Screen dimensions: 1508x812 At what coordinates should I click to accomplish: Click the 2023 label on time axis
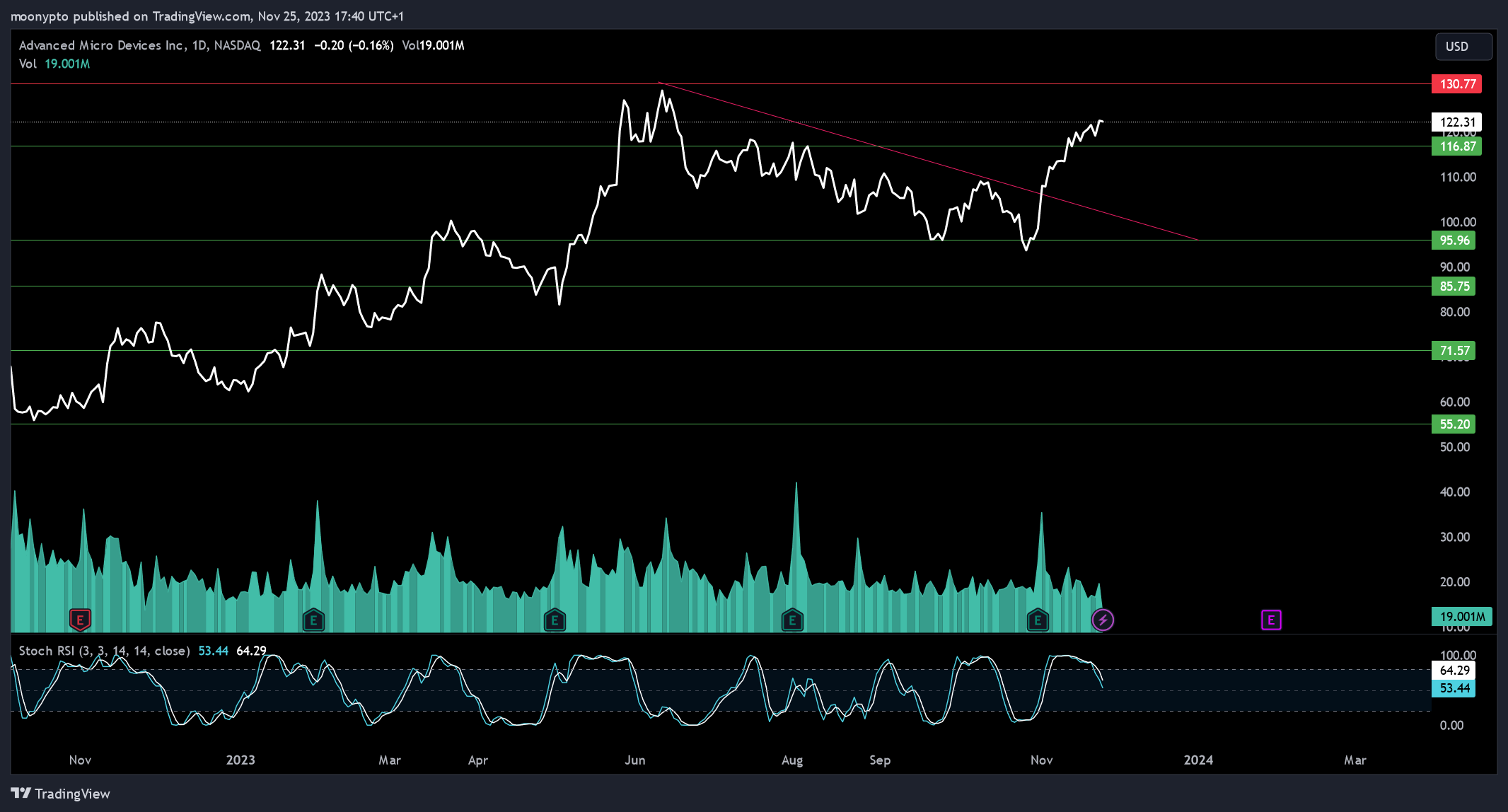point(240,760)
